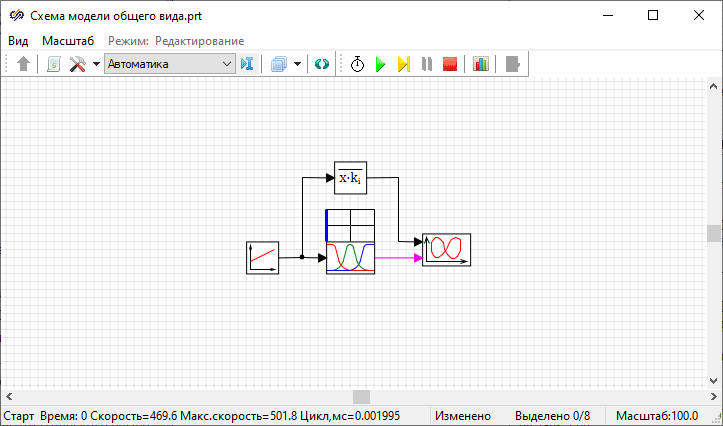This screenshot has height=426, width=723.
Task: Click the horizontal scrollbar thumb
Action: [361, 397]
